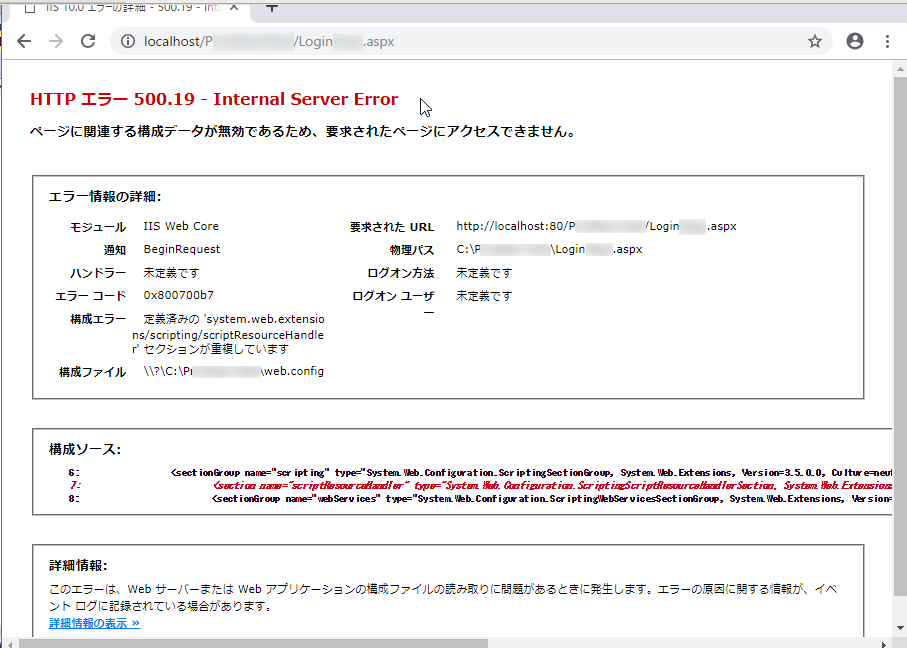Click the forward navigation arrow
907x648 pixels.
tap(56, 41)
